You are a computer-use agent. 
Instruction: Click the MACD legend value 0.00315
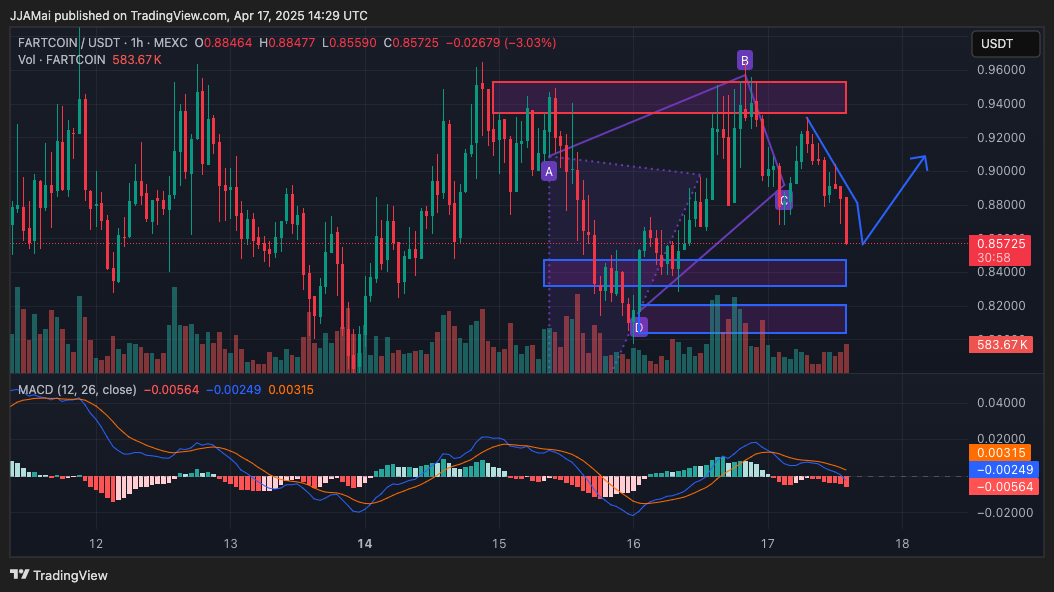click(x=290, y=390)
